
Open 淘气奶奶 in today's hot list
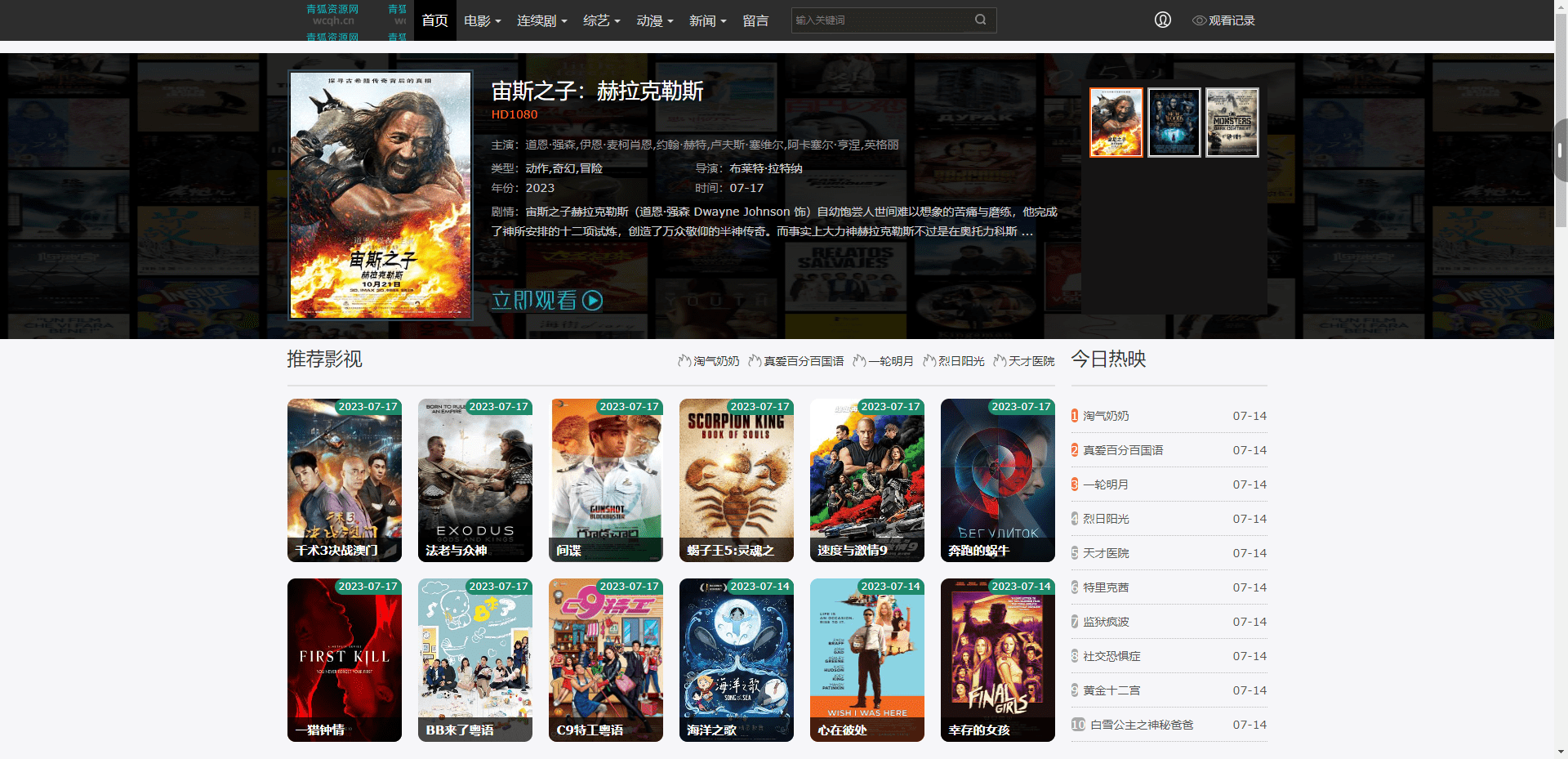tap(1106, 416)
